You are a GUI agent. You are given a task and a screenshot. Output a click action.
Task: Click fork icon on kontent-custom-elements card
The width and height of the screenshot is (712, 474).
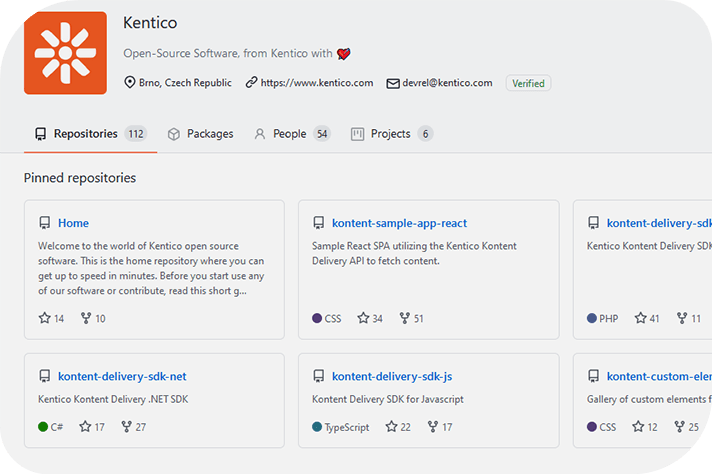coord(680,427)
